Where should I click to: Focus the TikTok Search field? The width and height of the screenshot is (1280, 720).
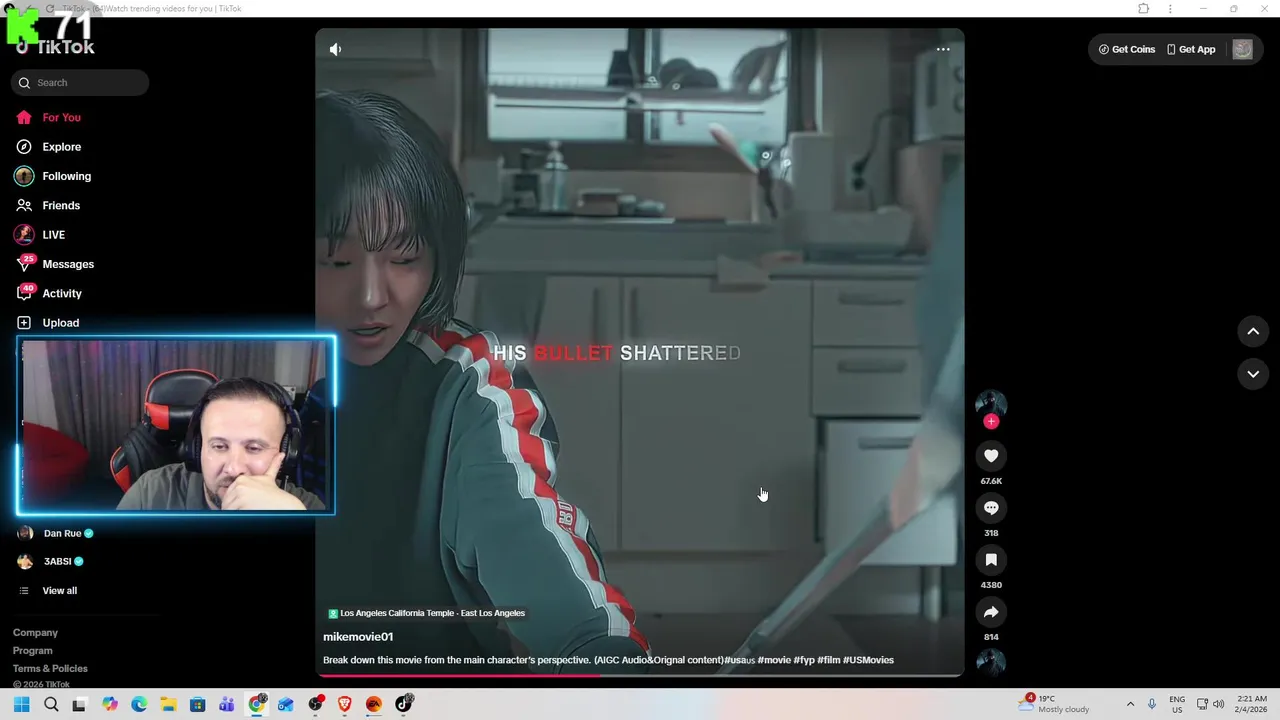click(x=80, y=83)
